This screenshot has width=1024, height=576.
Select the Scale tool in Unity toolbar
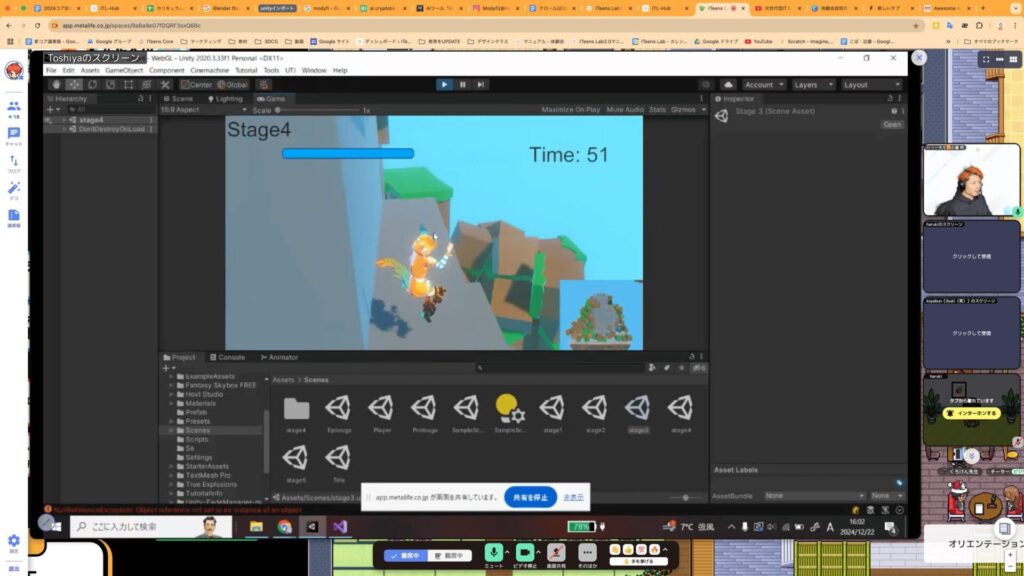tap(110, 85)
